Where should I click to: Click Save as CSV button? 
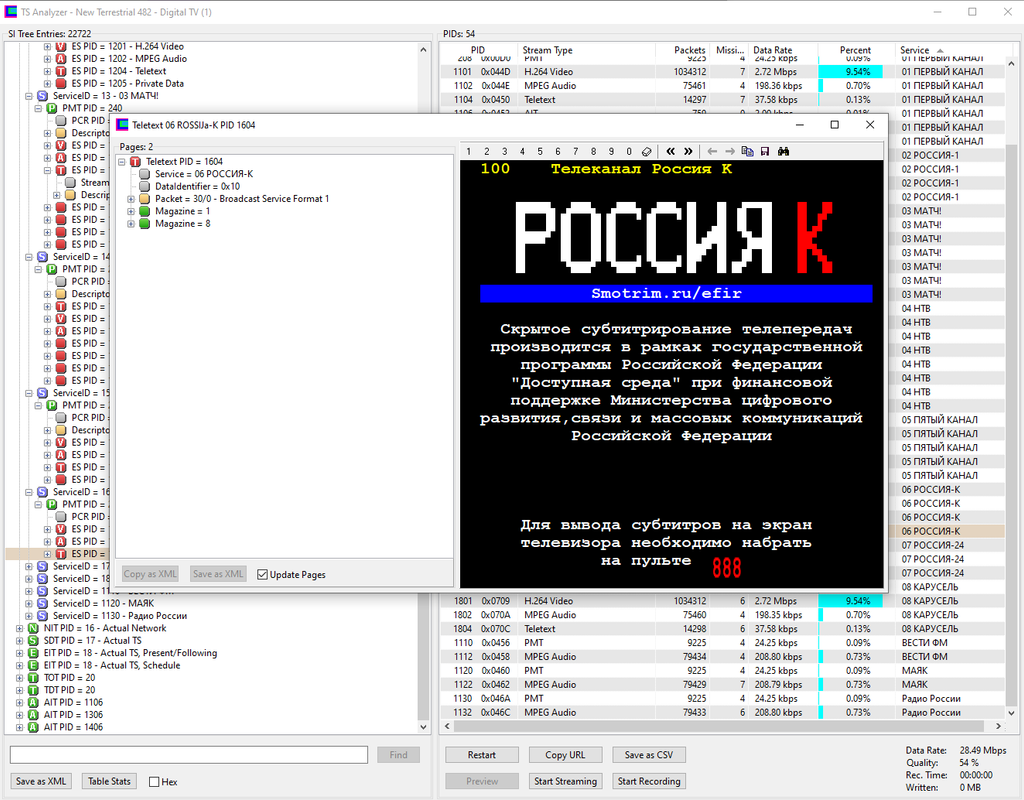(649, 755)
